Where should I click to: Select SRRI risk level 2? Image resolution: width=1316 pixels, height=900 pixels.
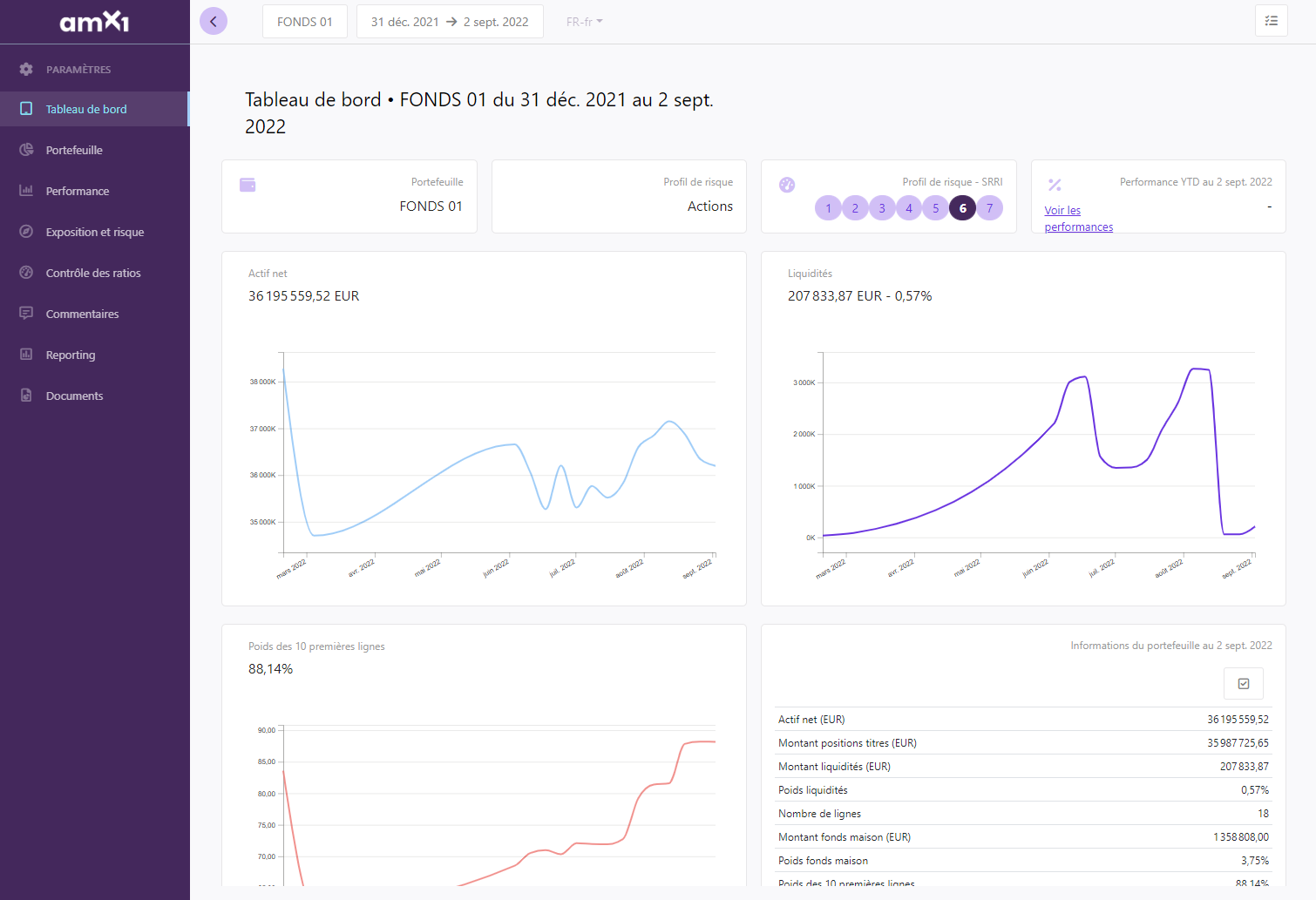pos(855,208)
